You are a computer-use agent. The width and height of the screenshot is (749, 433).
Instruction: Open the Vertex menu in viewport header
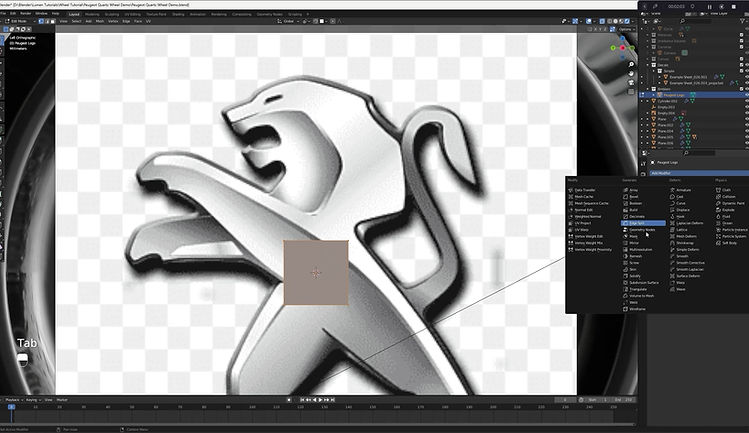113,21
